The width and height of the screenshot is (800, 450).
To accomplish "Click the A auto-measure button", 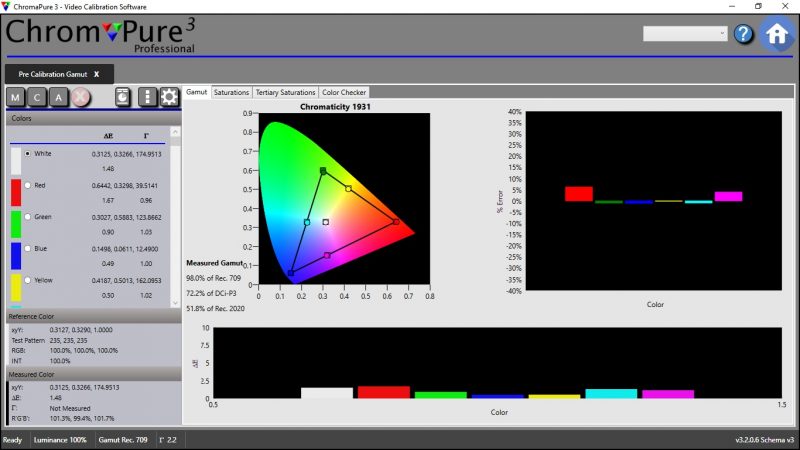I will (x=59, y=97).
